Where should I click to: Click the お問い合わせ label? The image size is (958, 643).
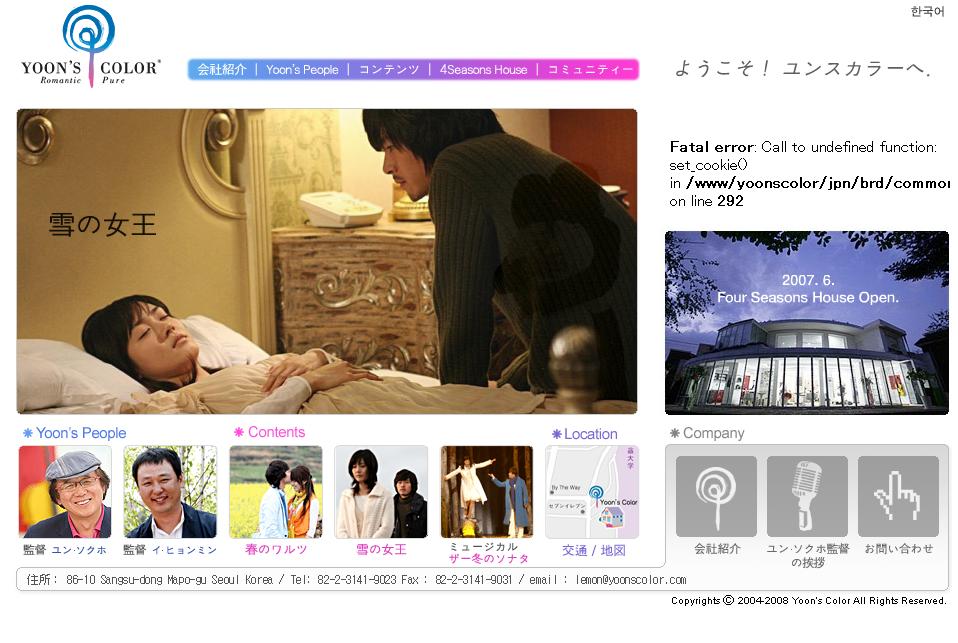(x=899, y=549)
